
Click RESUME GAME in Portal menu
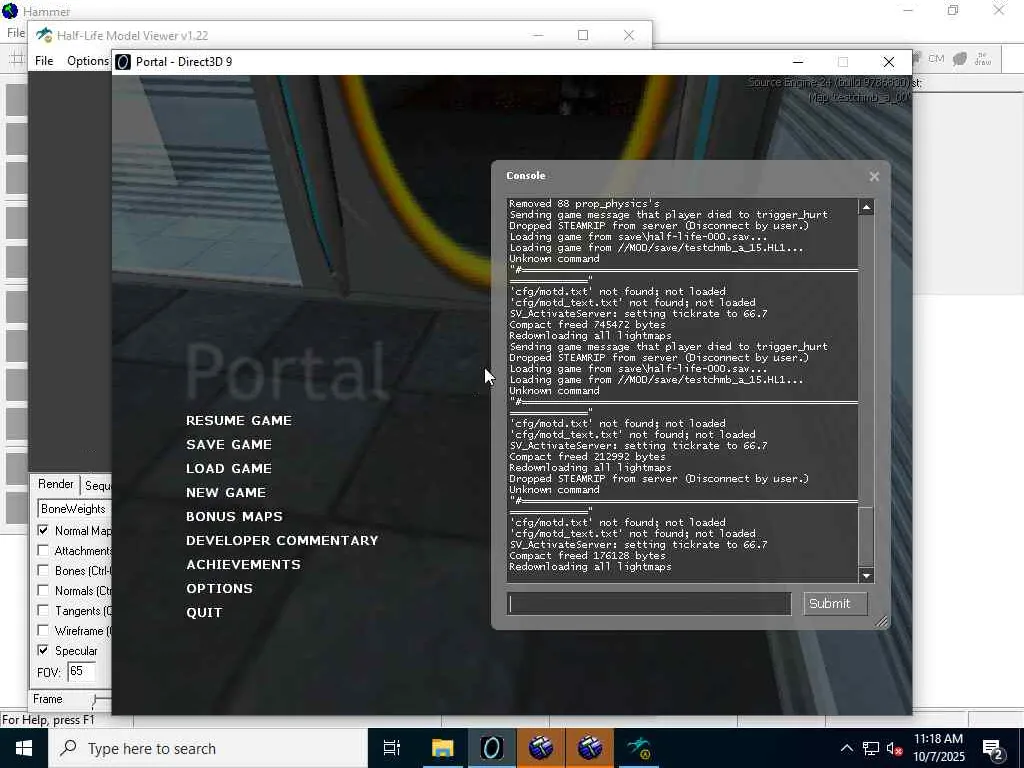(x=238, y=421)
